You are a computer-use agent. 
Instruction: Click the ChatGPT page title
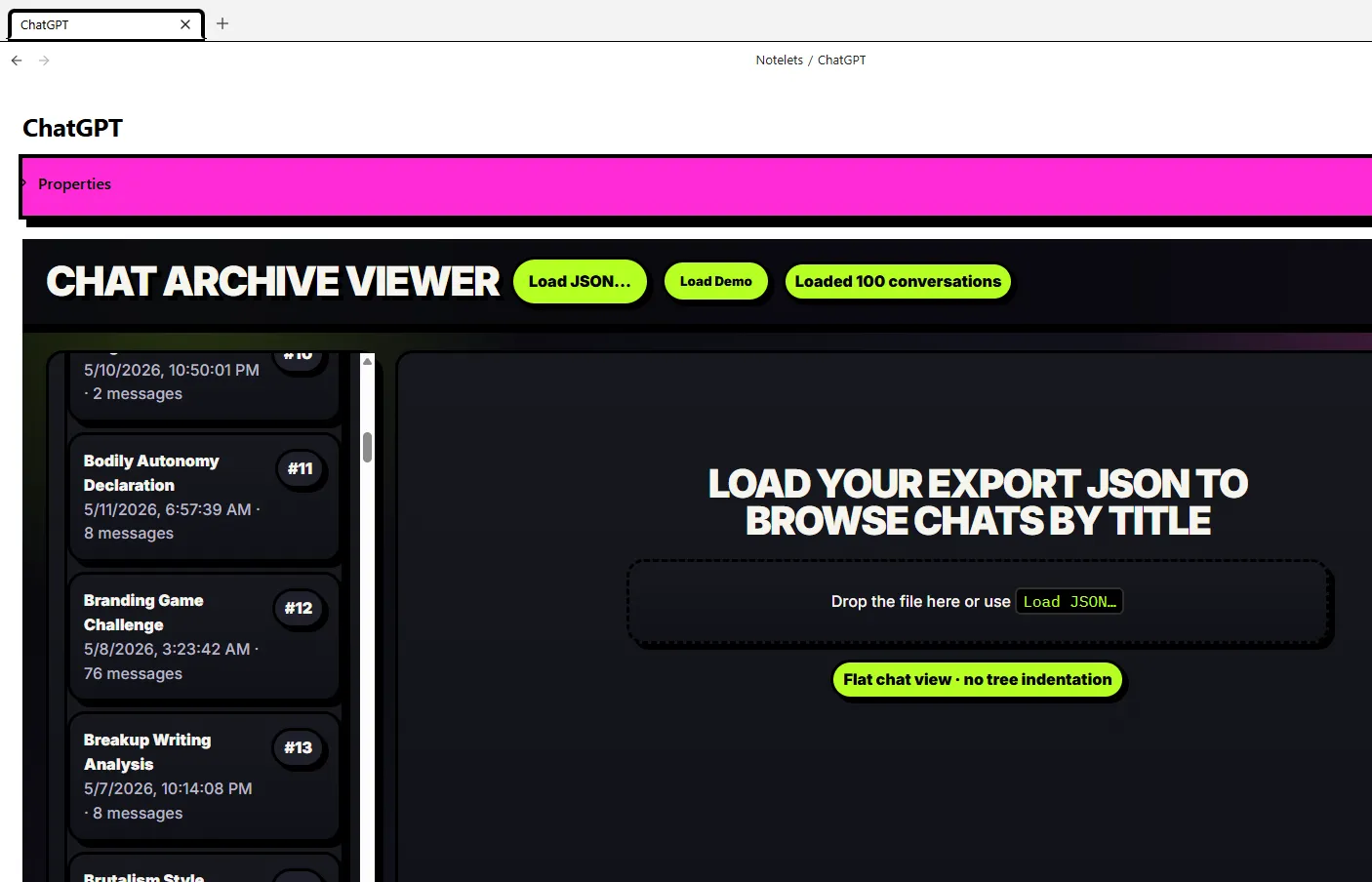click(73, 129)
